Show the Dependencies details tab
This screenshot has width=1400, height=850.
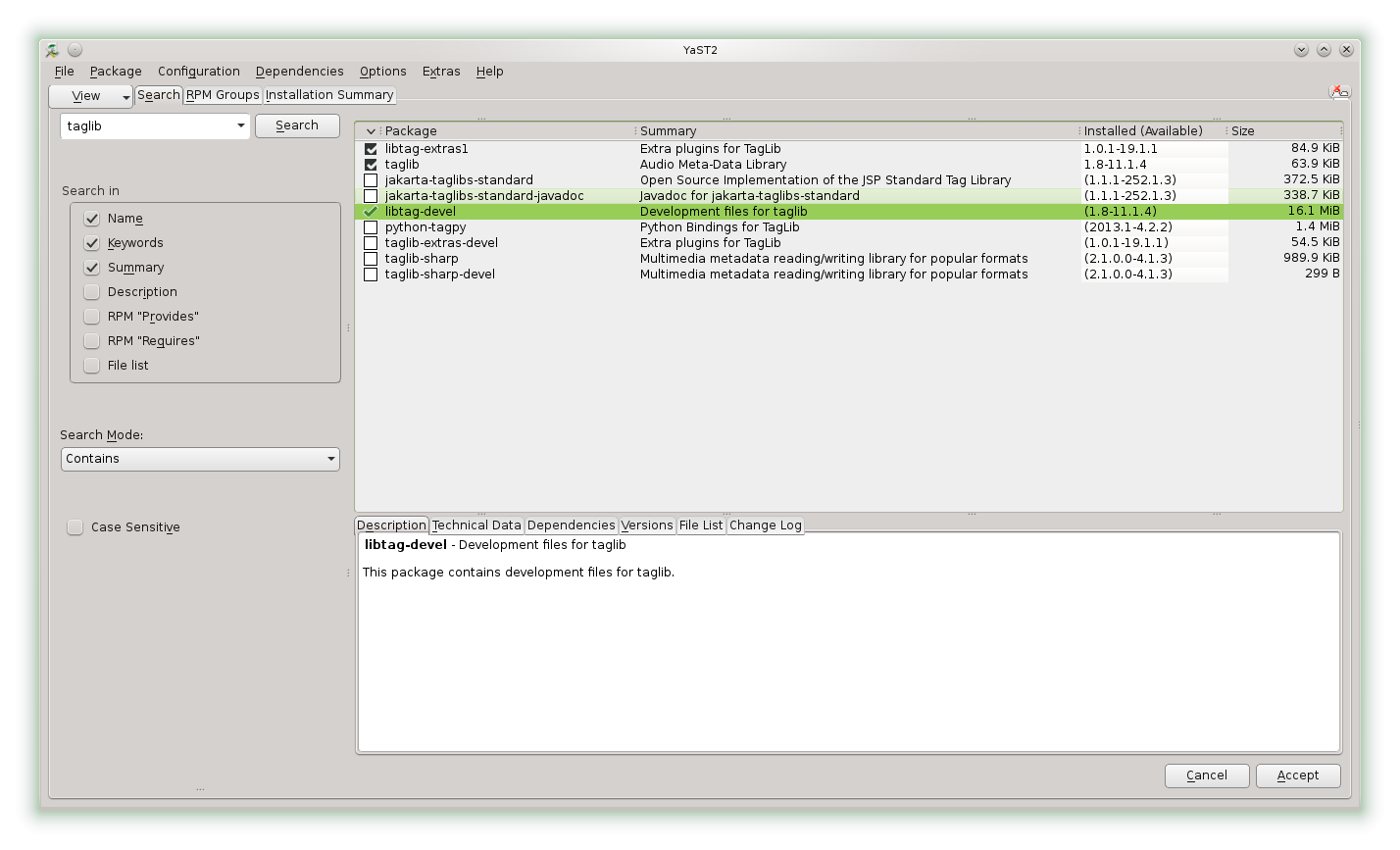coord(572,525)
